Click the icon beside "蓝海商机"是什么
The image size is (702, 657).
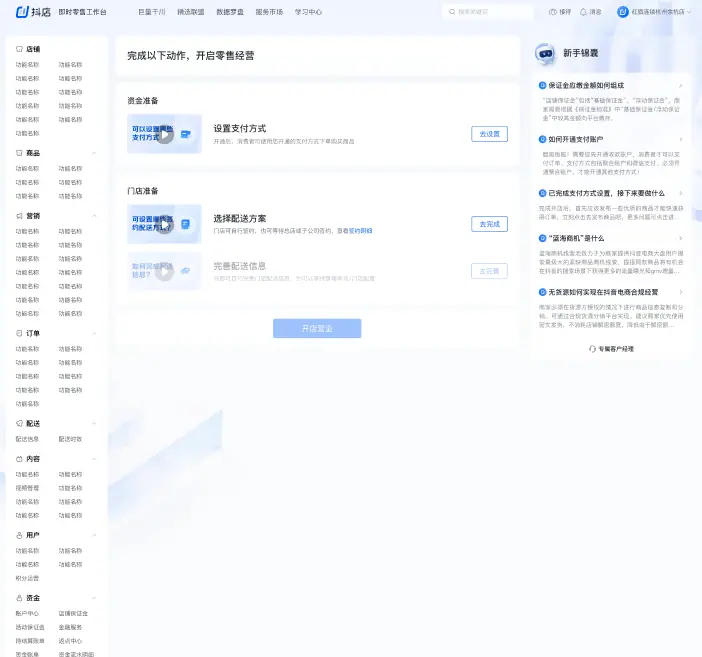point(542,238)
